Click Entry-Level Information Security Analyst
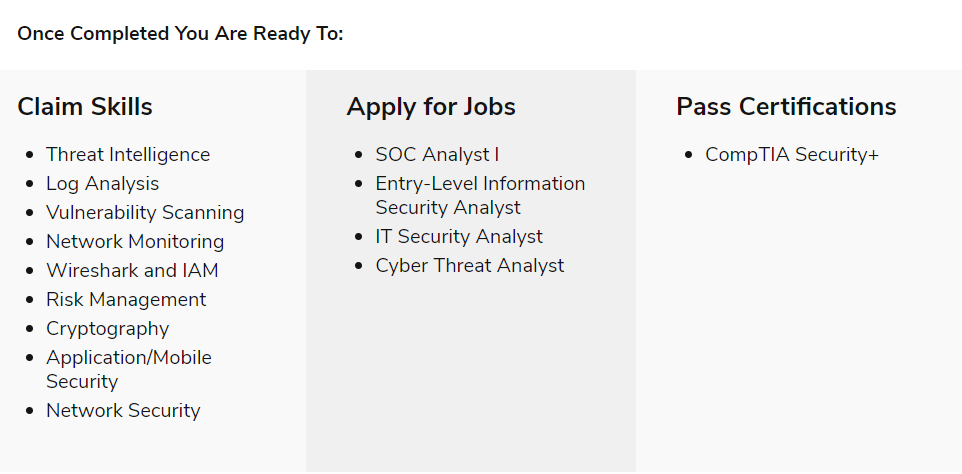This screenshot has width=962, height=474. click(x=480, y=195)
